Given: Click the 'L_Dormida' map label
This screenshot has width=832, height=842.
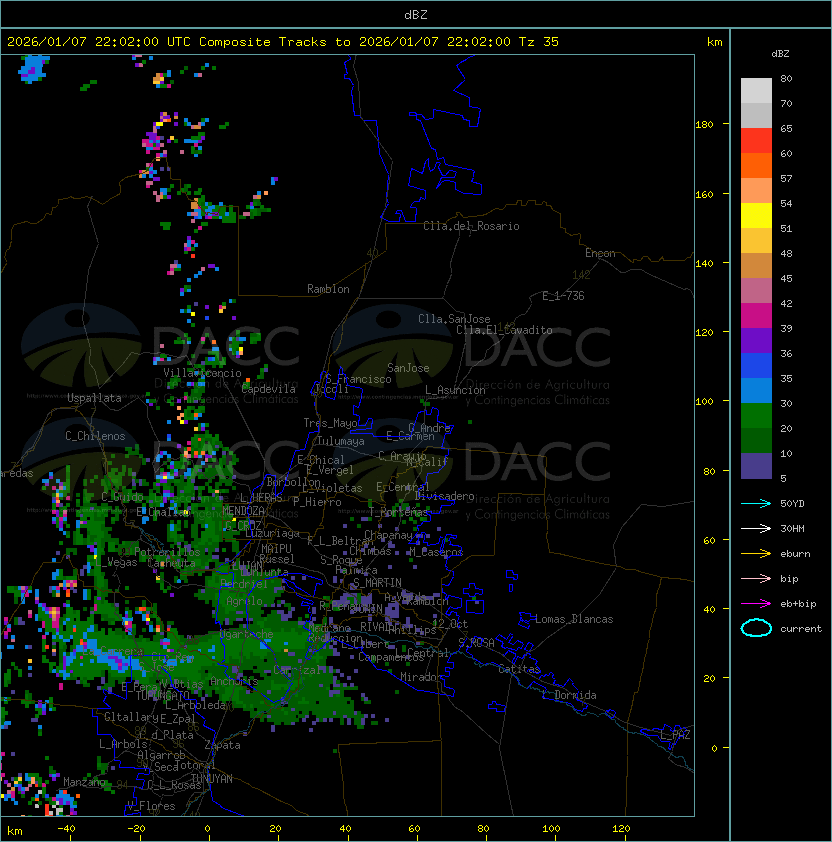Looking at the screenshot, I should [x=569, y=695].
